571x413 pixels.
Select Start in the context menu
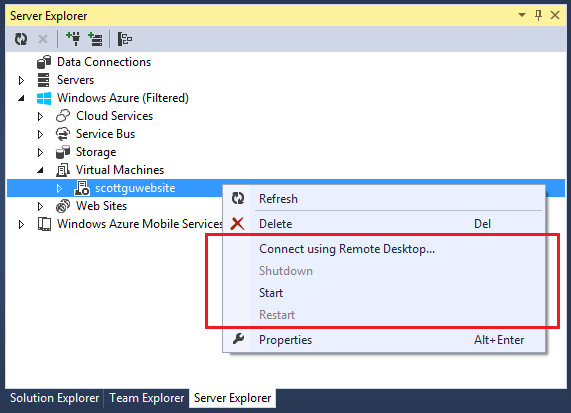click(x=384, y=293)
